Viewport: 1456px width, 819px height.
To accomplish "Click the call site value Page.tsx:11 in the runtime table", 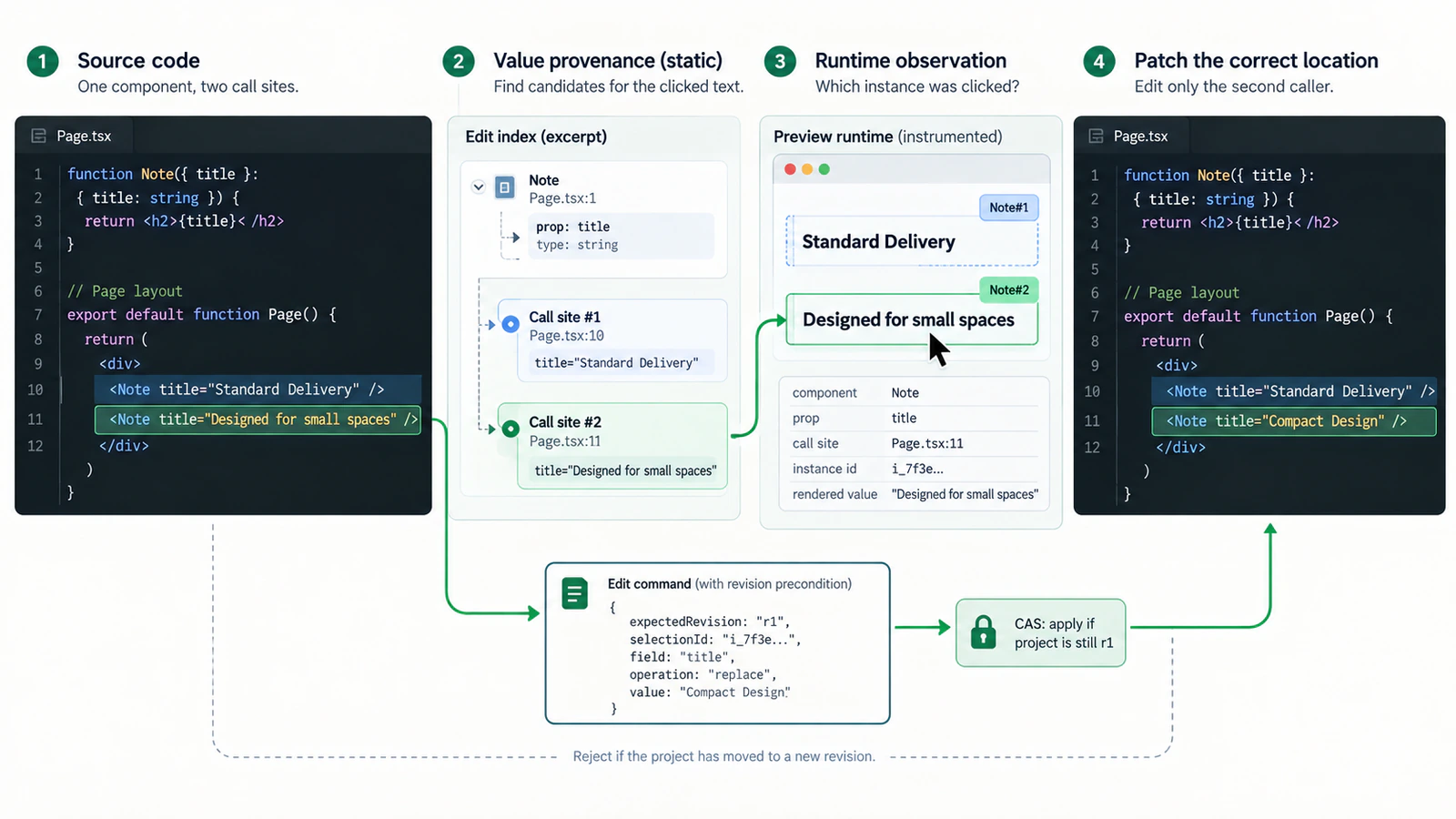I will (927, 443).
